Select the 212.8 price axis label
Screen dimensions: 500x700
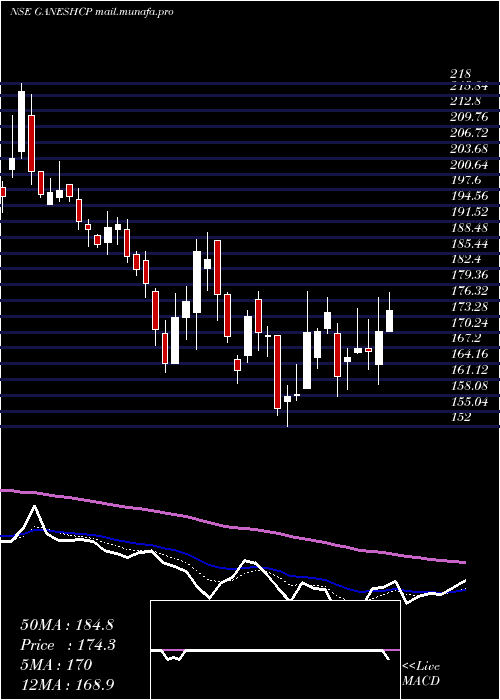tap(465, 100)
